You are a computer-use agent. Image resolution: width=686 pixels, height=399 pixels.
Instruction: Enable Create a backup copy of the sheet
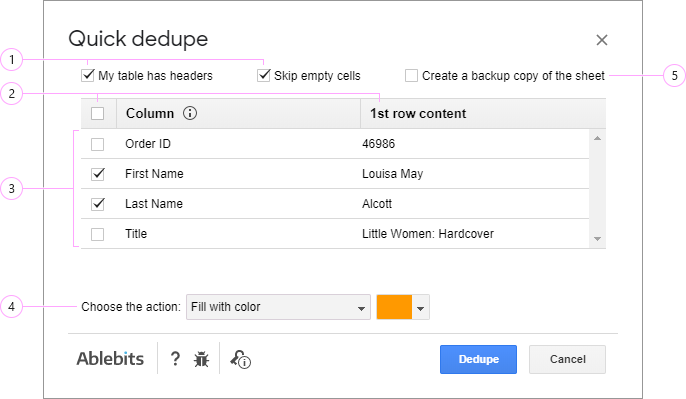411,76
